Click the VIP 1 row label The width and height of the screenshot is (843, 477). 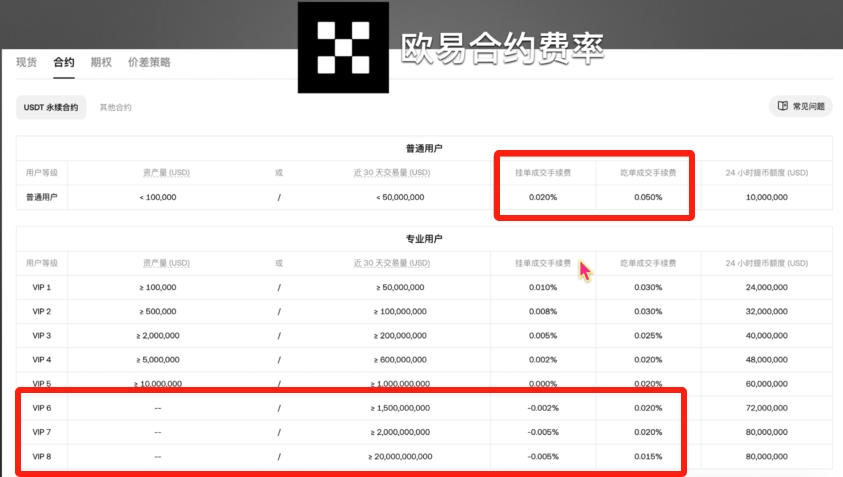click(x=42, y=287)
